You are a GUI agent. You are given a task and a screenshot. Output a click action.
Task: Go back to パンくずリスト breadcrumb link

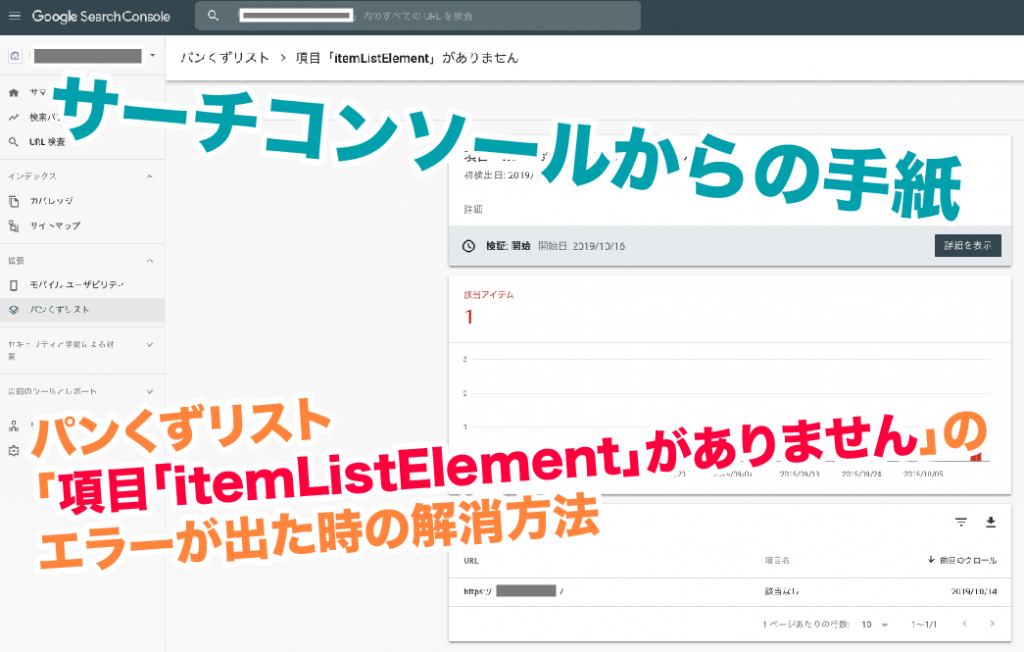225,58
